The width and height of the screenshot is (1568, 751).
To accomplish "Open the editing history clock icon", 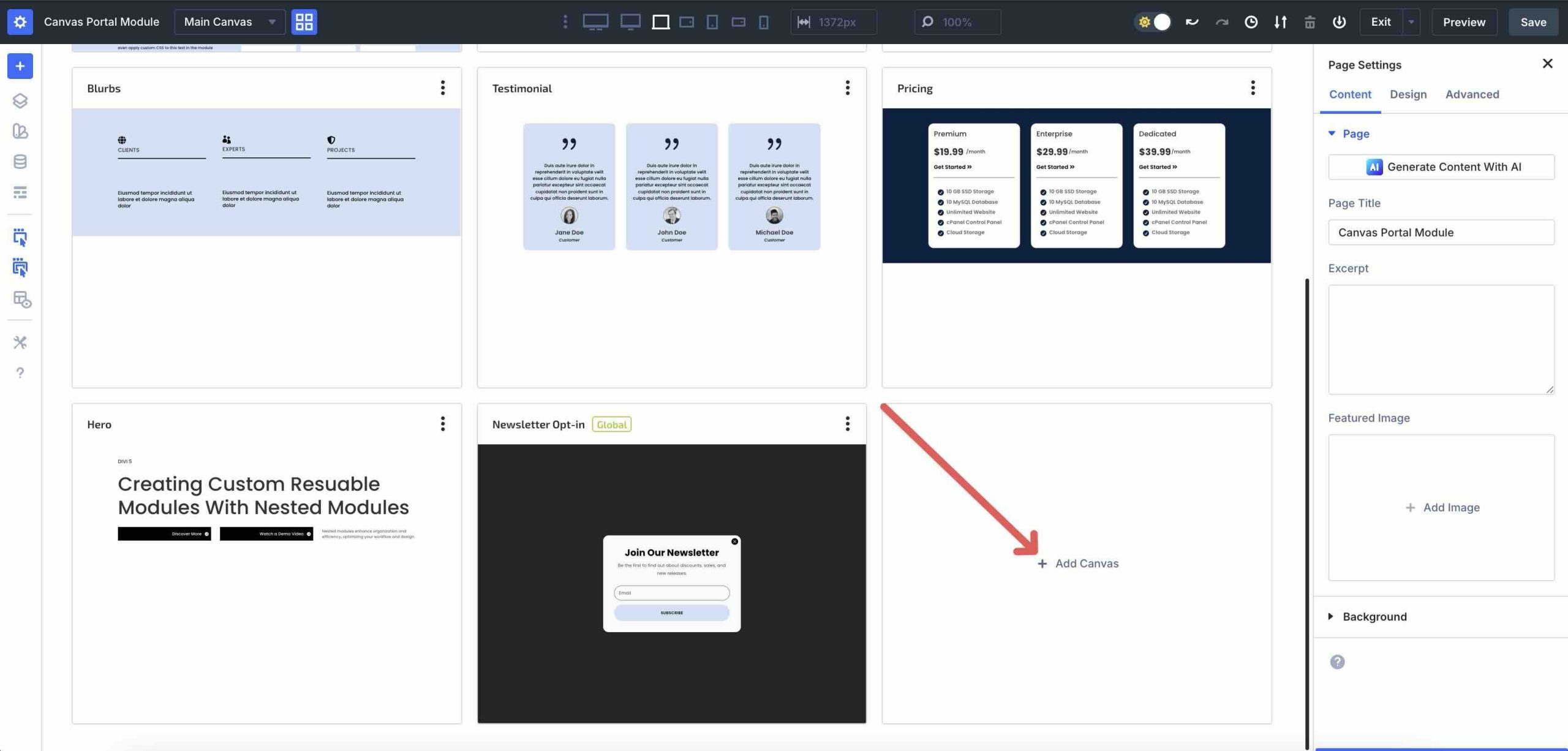I will tap(1251, 22).
